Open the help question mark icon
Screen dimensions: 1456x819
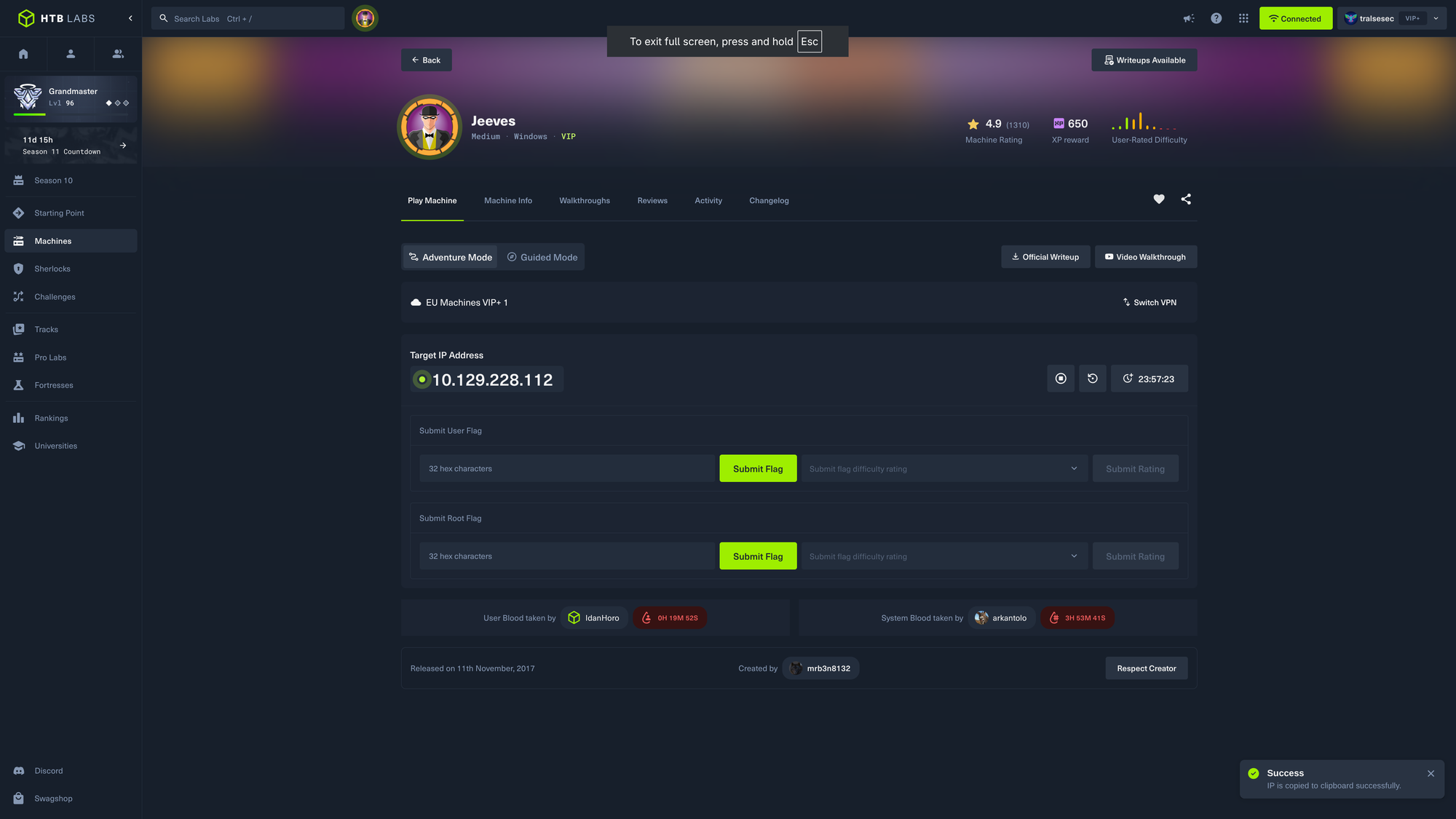[x=1216, y=18]
